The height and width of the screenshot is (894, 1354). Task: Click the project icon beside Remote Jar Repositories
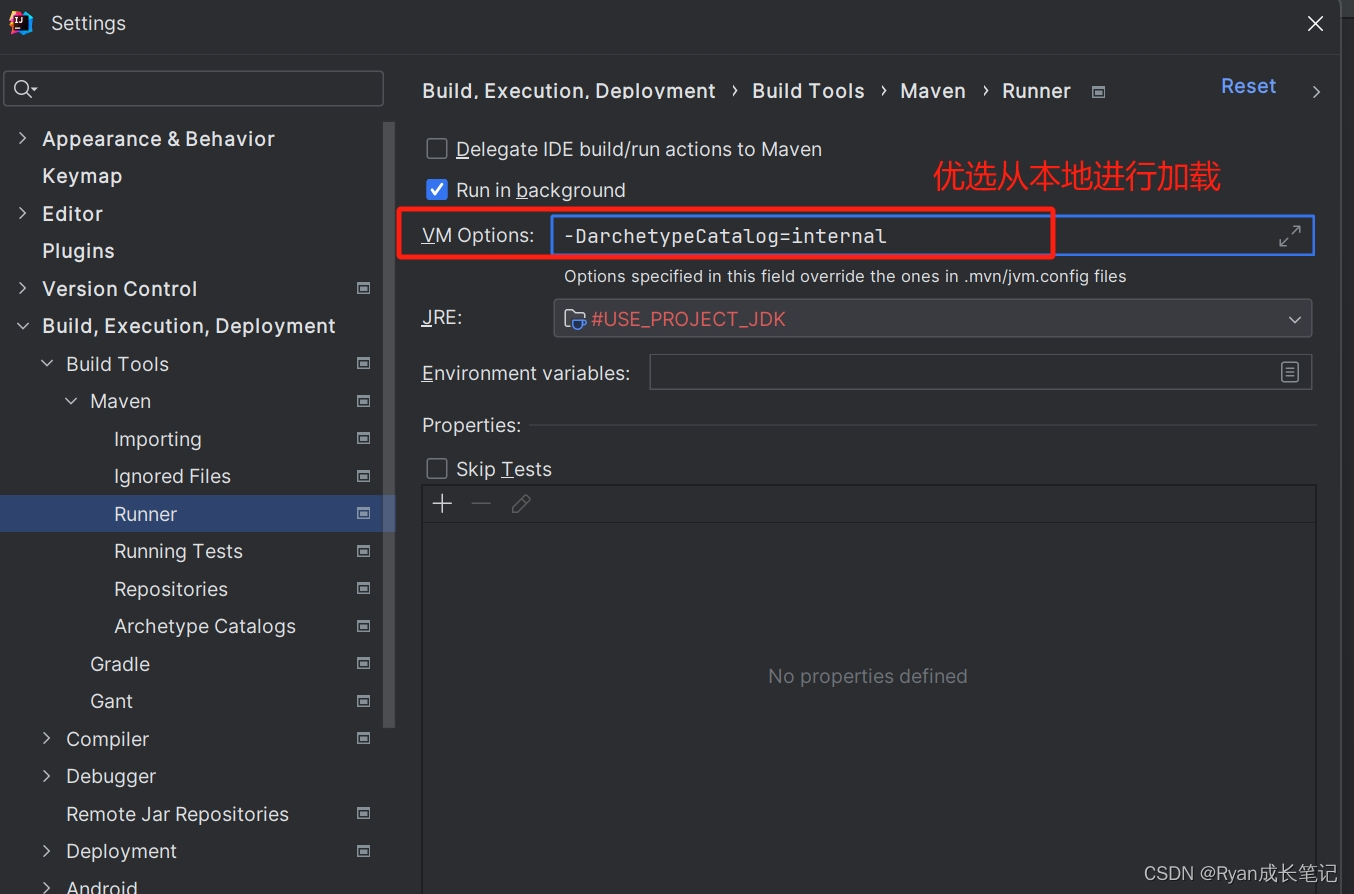[x=364, y=813]
